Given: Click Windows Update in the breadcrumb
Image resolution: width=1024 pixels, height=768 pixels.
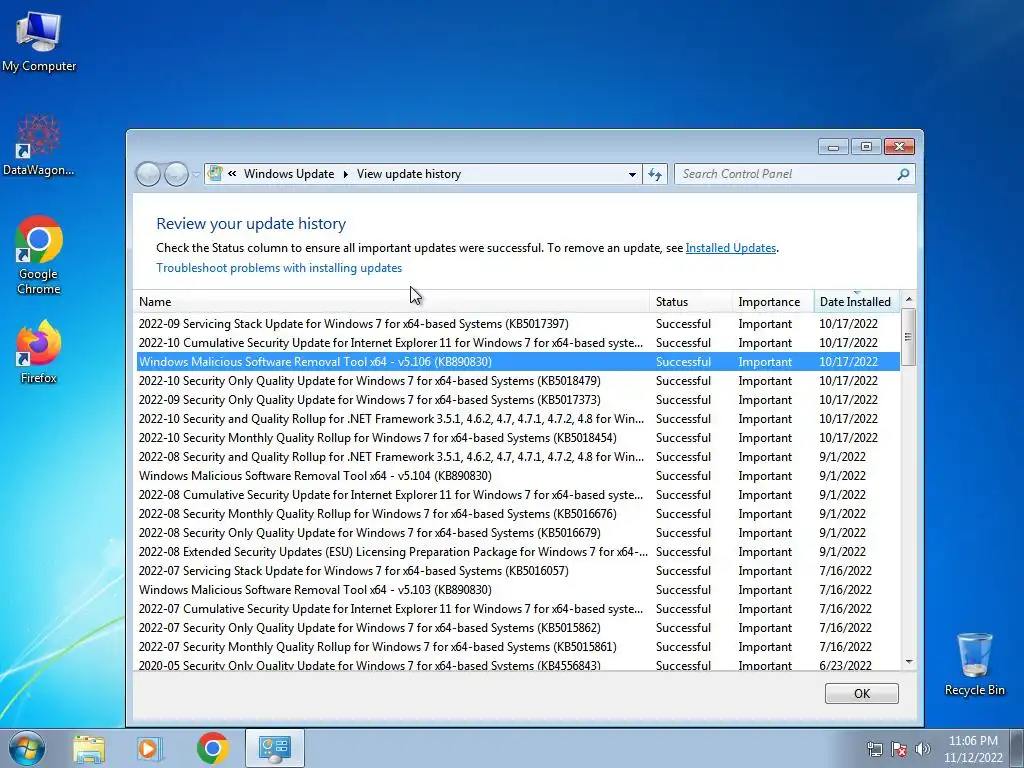Looking at the screenshot, I should (289, 174).
